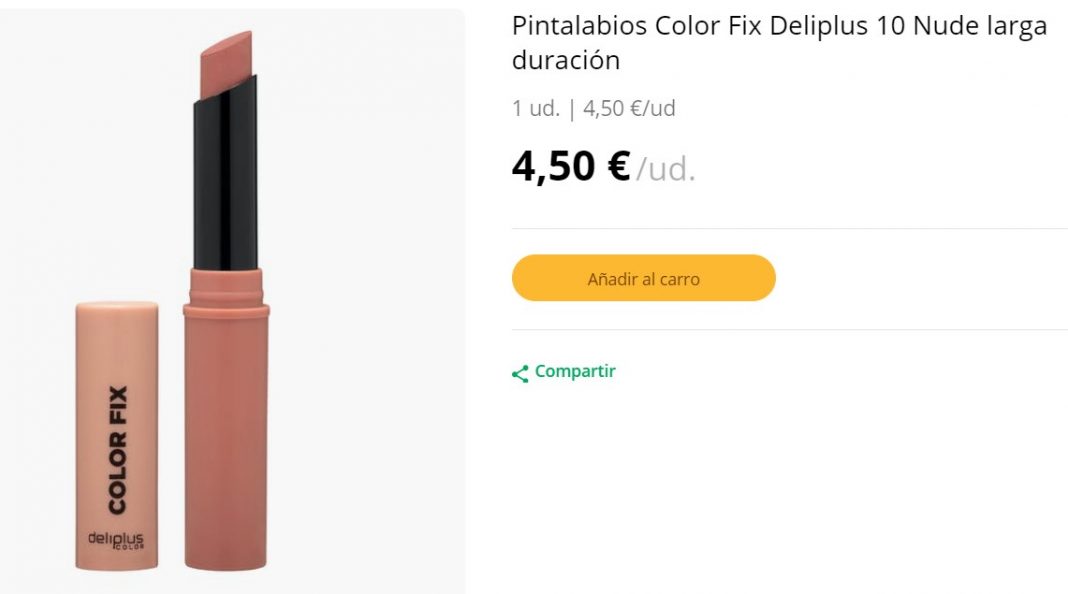The width and height of the screenshot is (1068, 594).
Task: Click the green share icon
Action: (520, 373)
